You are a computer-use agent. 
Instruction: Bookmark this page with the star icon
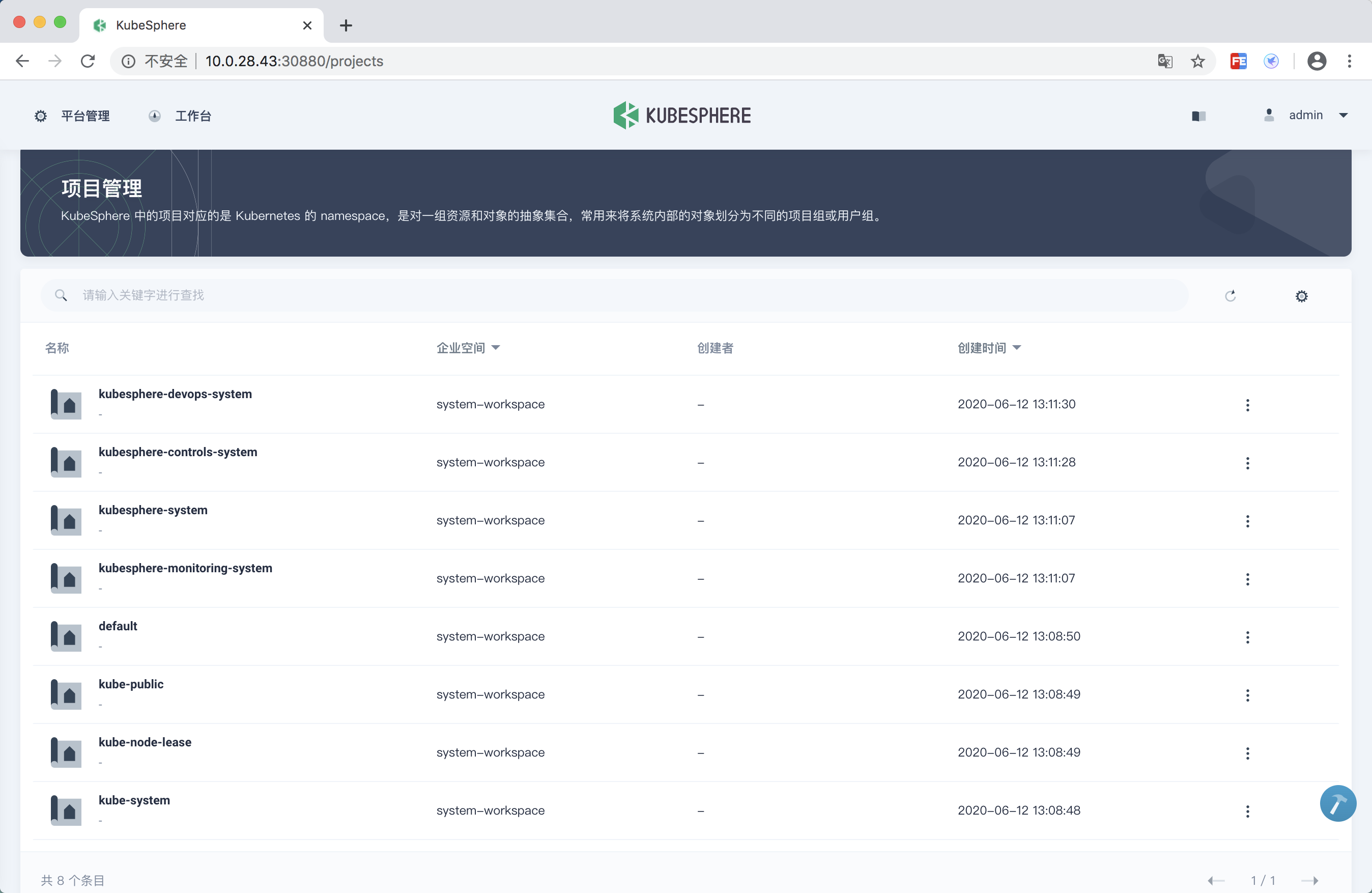point(1197,61)
